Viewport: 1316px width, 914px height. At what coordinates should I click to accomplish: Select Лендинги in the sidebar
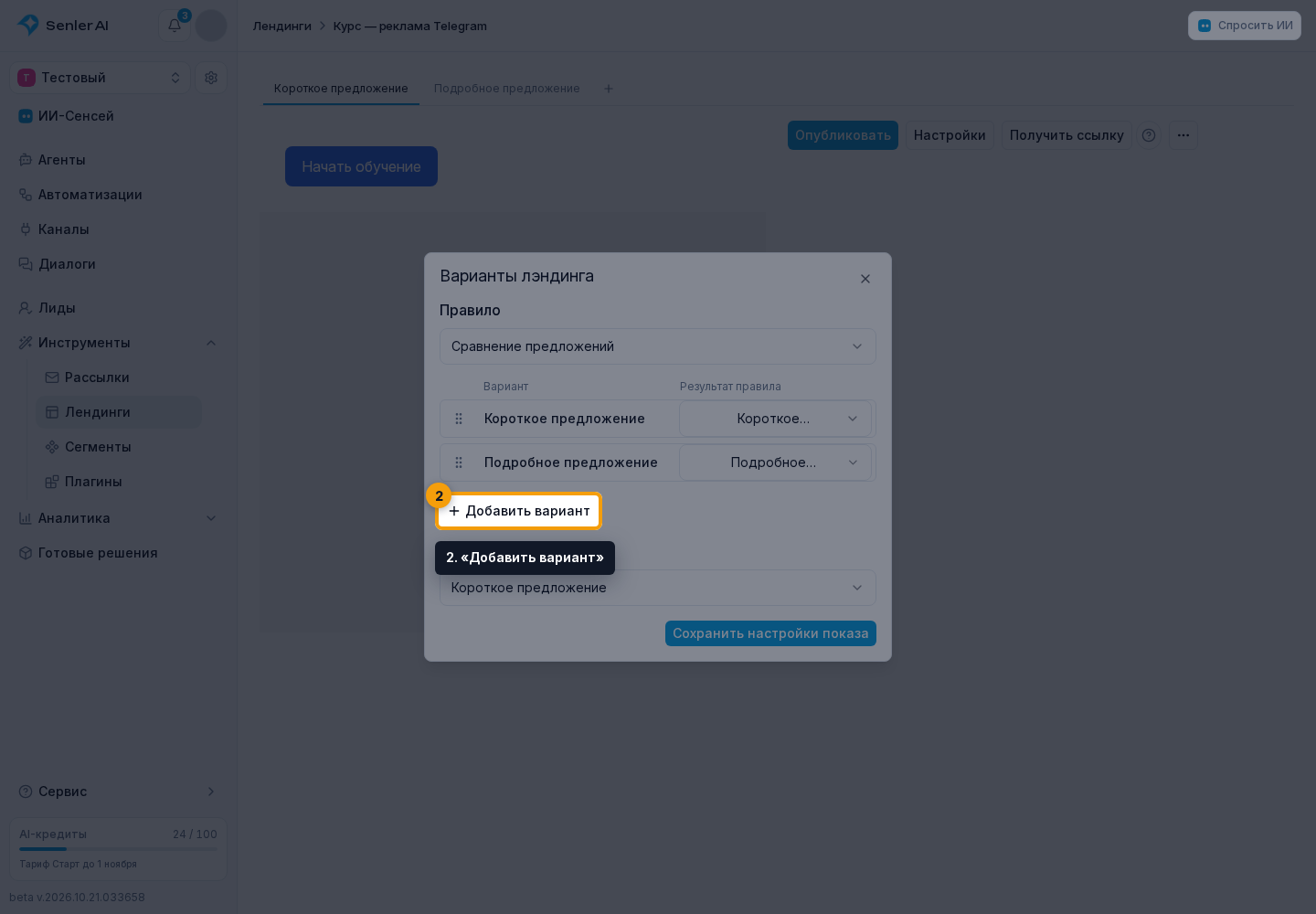coord(119,412)
